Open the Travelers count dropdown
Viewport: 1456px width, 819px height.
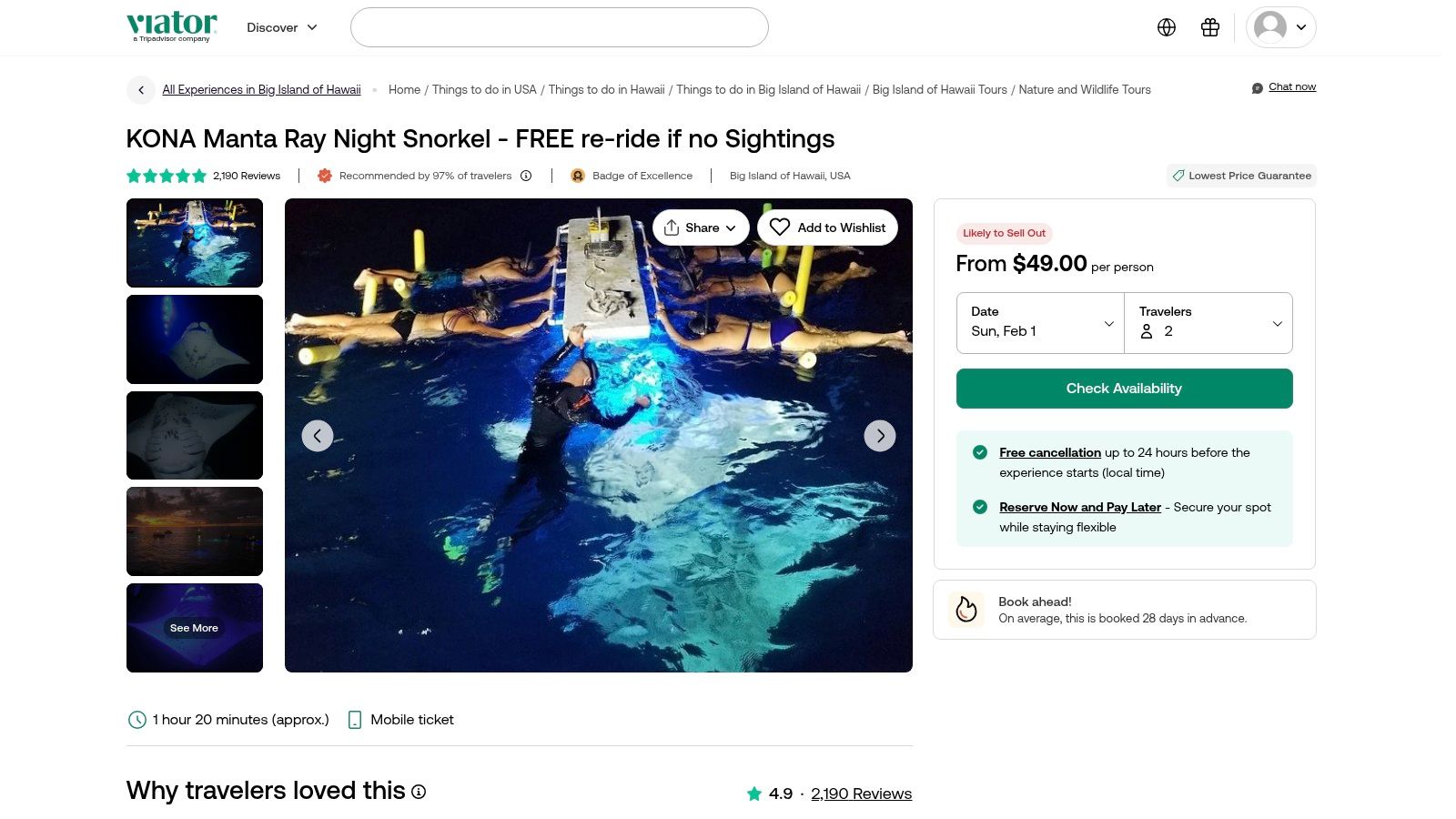(x=1208, y=323)
